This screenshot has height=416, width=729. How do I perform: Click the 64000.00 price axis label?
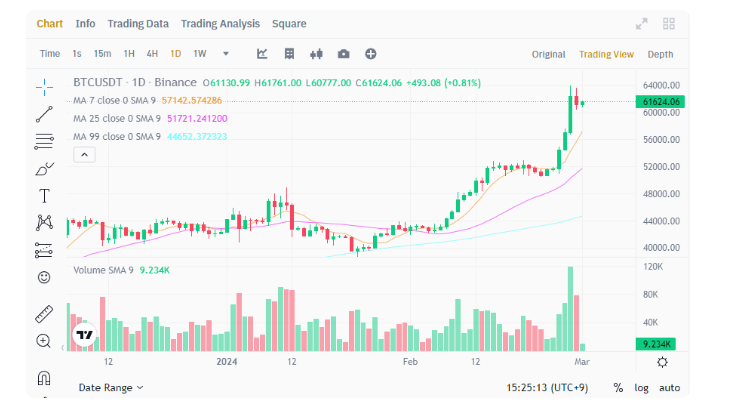click(x=661, y=85)
